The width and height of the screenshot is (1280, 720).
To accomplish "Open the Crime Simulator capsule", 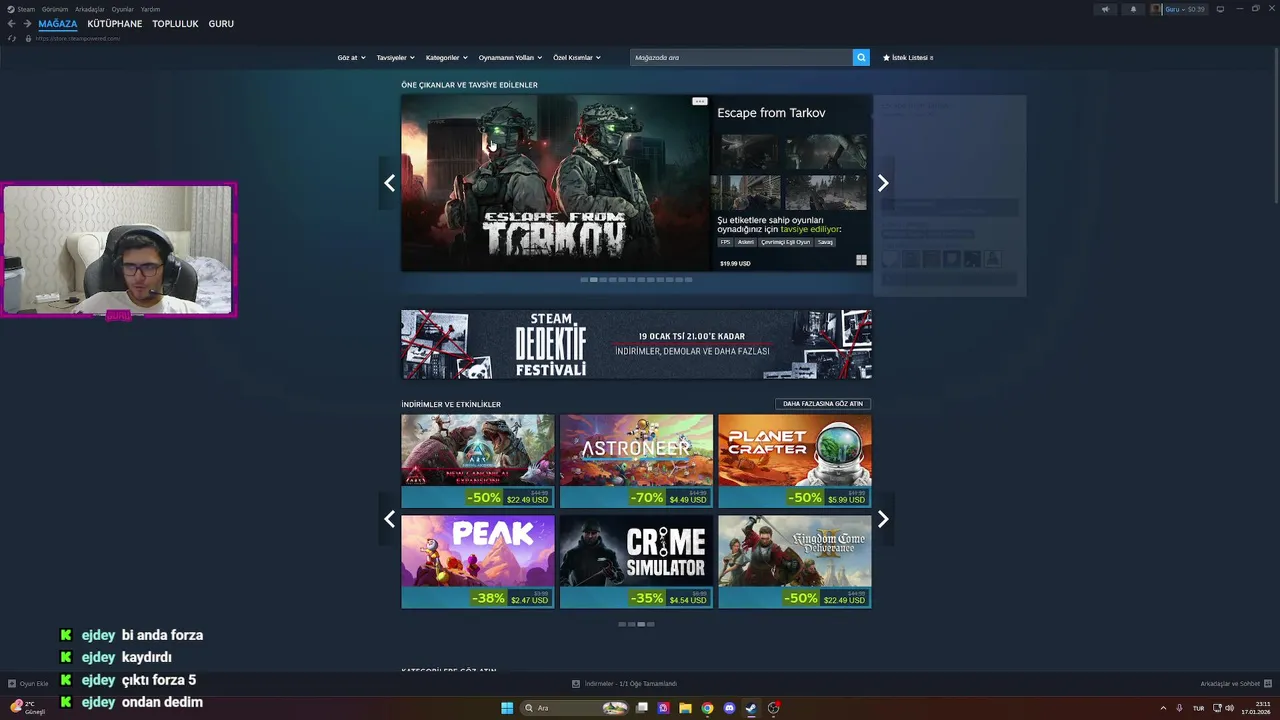I will tap(636, 562).
